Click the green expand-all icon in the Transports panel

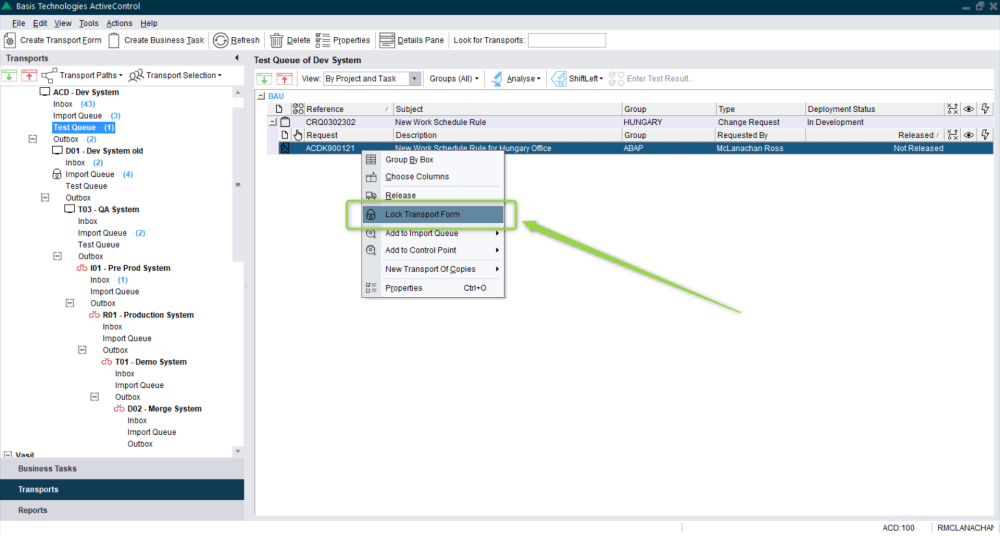10,75
